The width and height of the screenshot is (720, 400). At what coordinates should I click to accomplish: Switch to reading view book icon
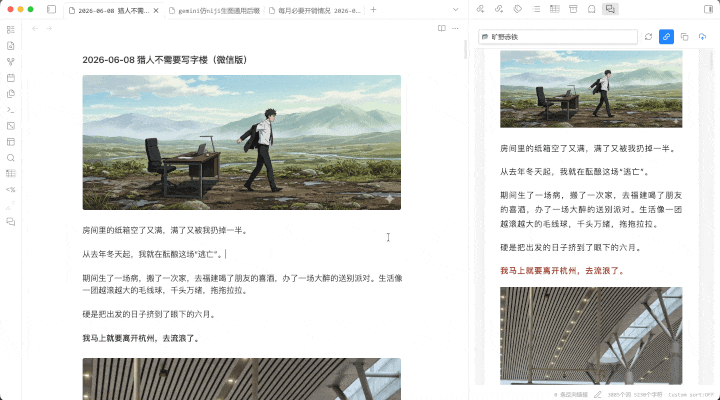point(442,28)
